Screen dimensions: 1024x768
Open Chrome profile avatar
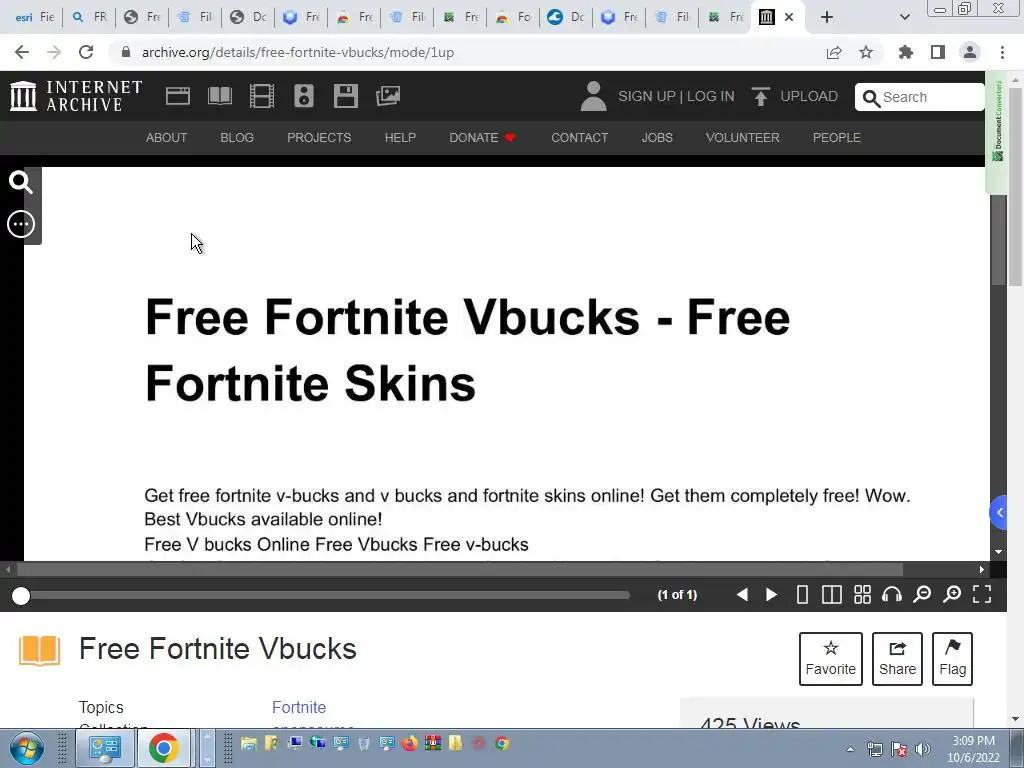[970, 52]
